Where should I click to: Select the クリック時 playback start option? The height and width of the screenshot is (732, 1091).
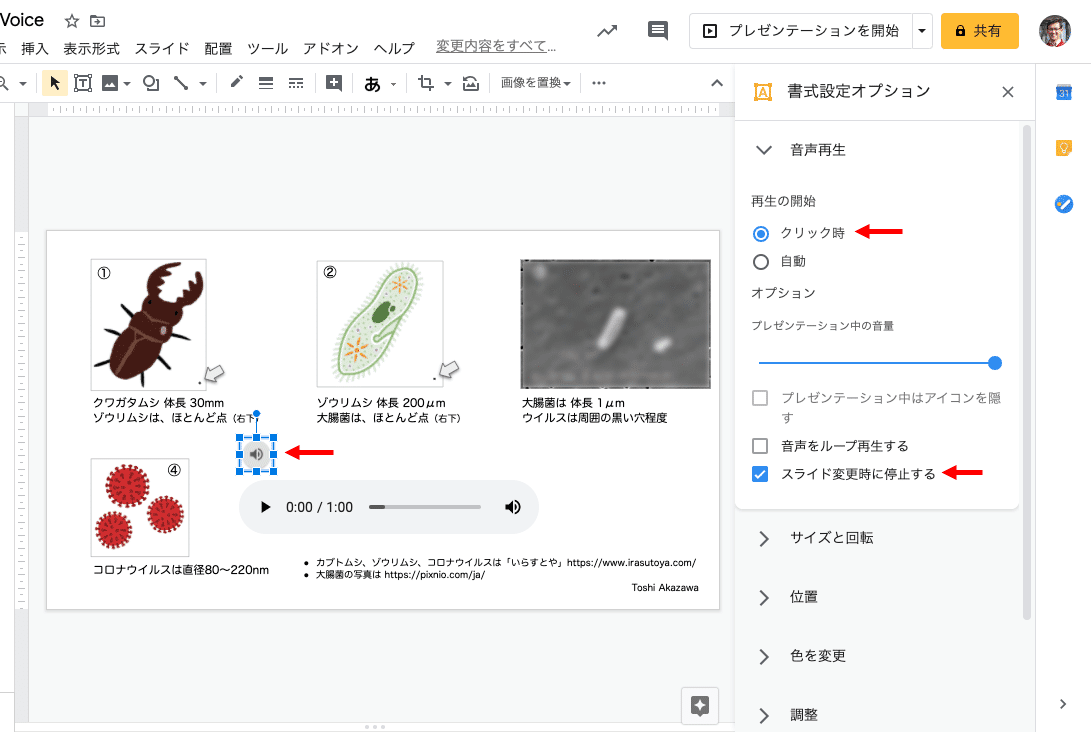[x=761, y=232]
